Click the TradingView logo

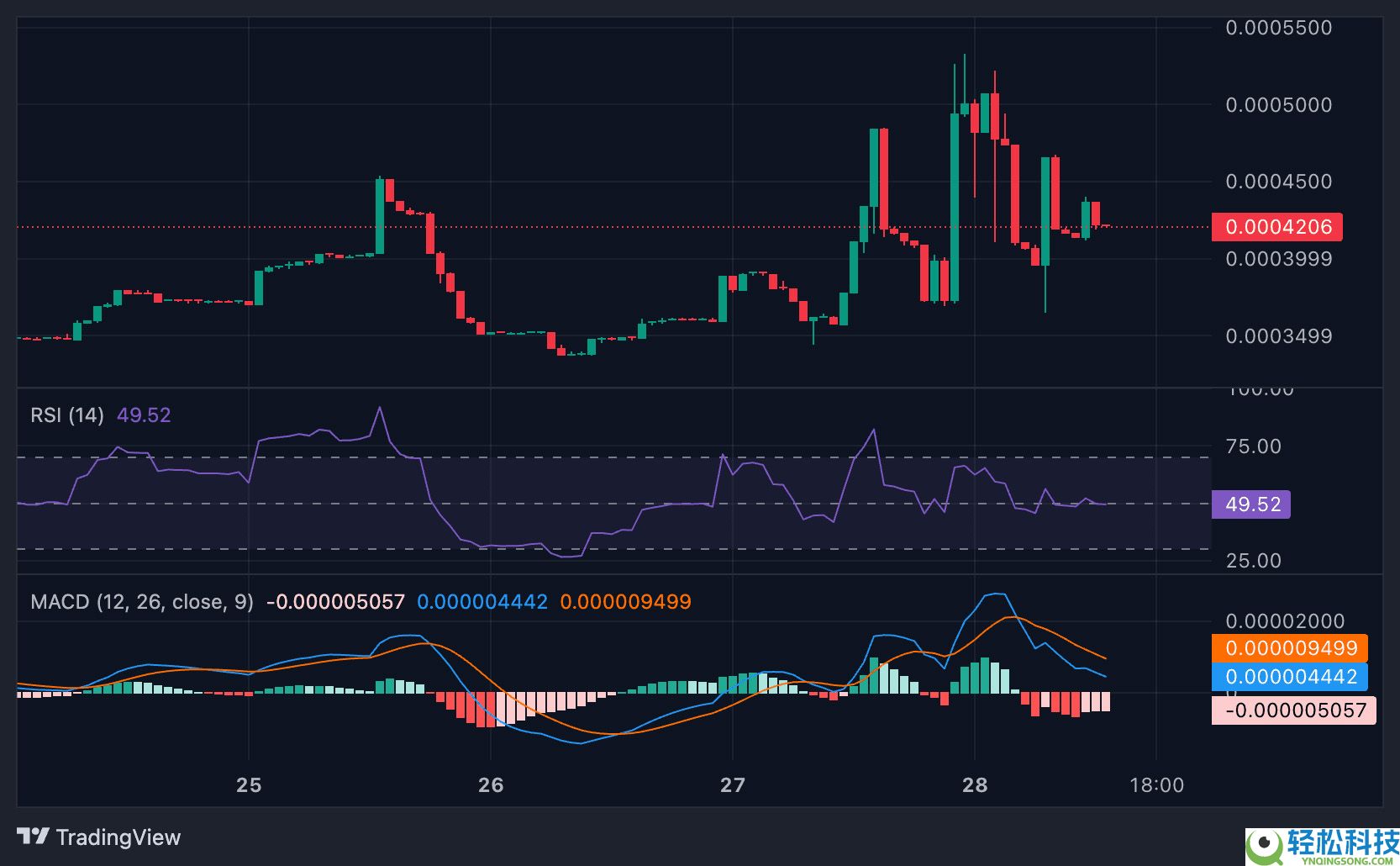[x=34, y=837]
